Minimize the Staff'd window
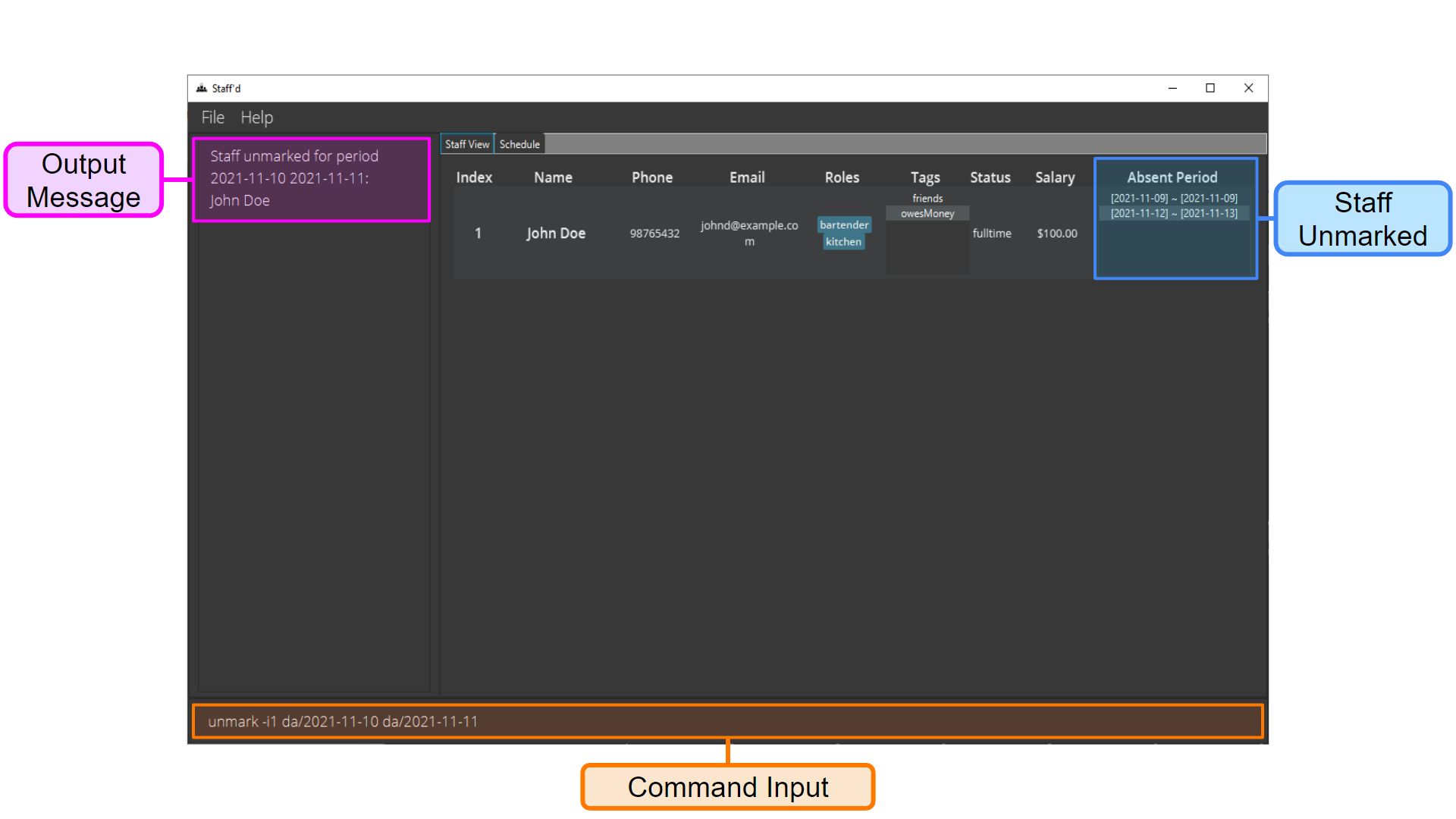This screenshot has width=1456, height=819. pos(1172,89)
